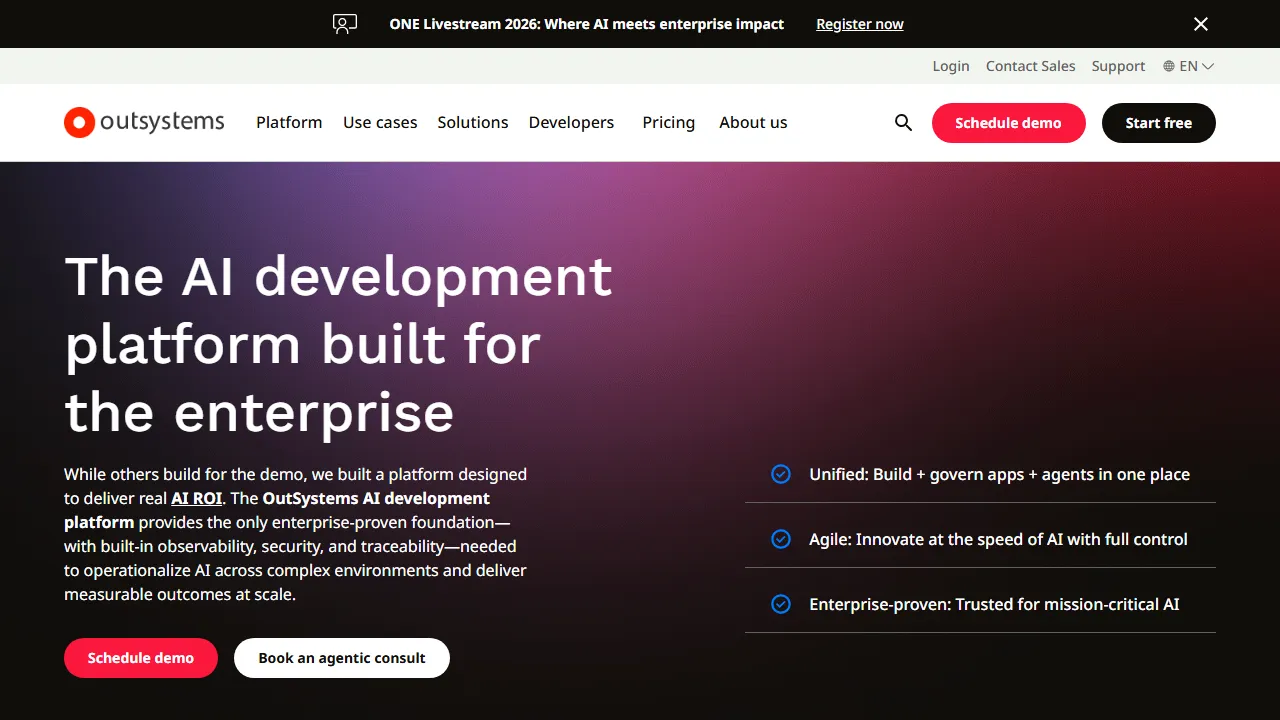Click 'The AI development platform' headline
The height and width of the screenshot is (720, 1280).
coord(339,344)
